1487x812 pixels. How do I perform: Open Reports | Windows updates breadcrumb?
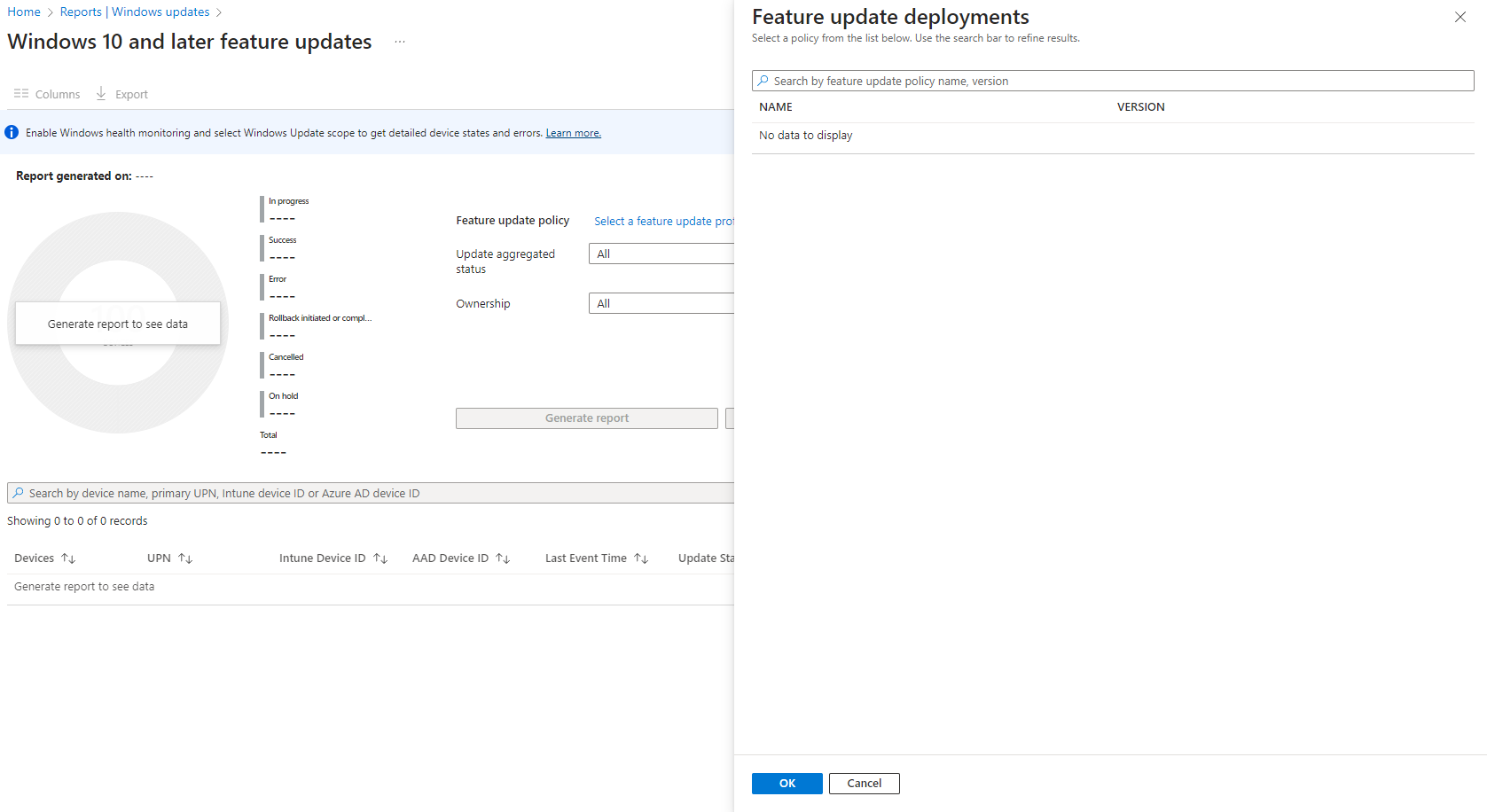click(135, 12)
